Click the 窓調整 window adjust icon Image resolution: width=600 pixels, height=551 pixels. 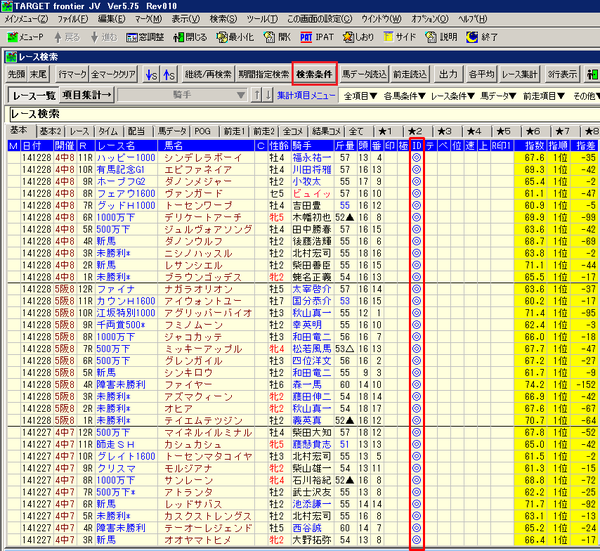click(145, 37)
